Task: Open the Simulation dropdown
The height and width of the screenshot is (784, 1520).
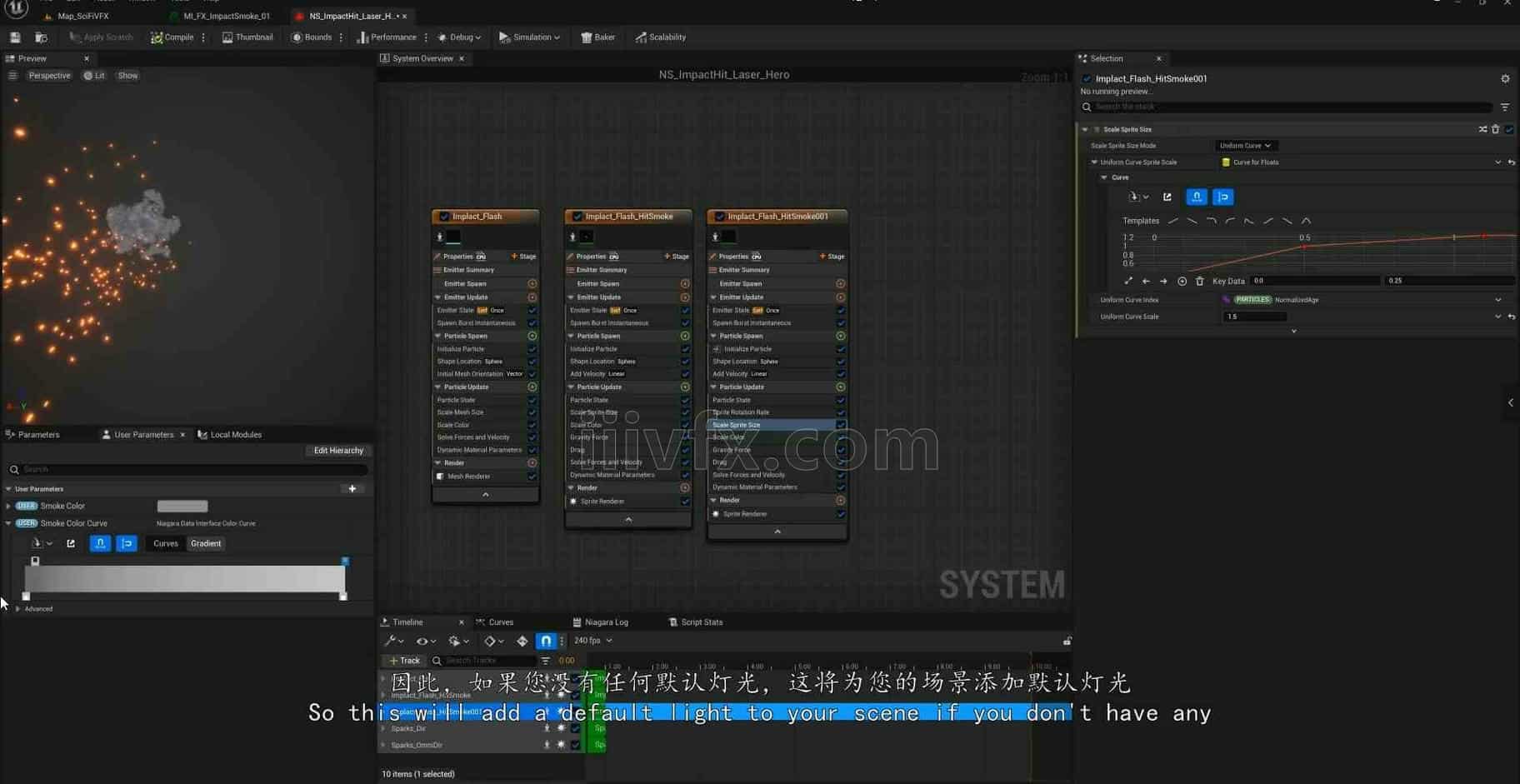Action: tap(529, 37)
